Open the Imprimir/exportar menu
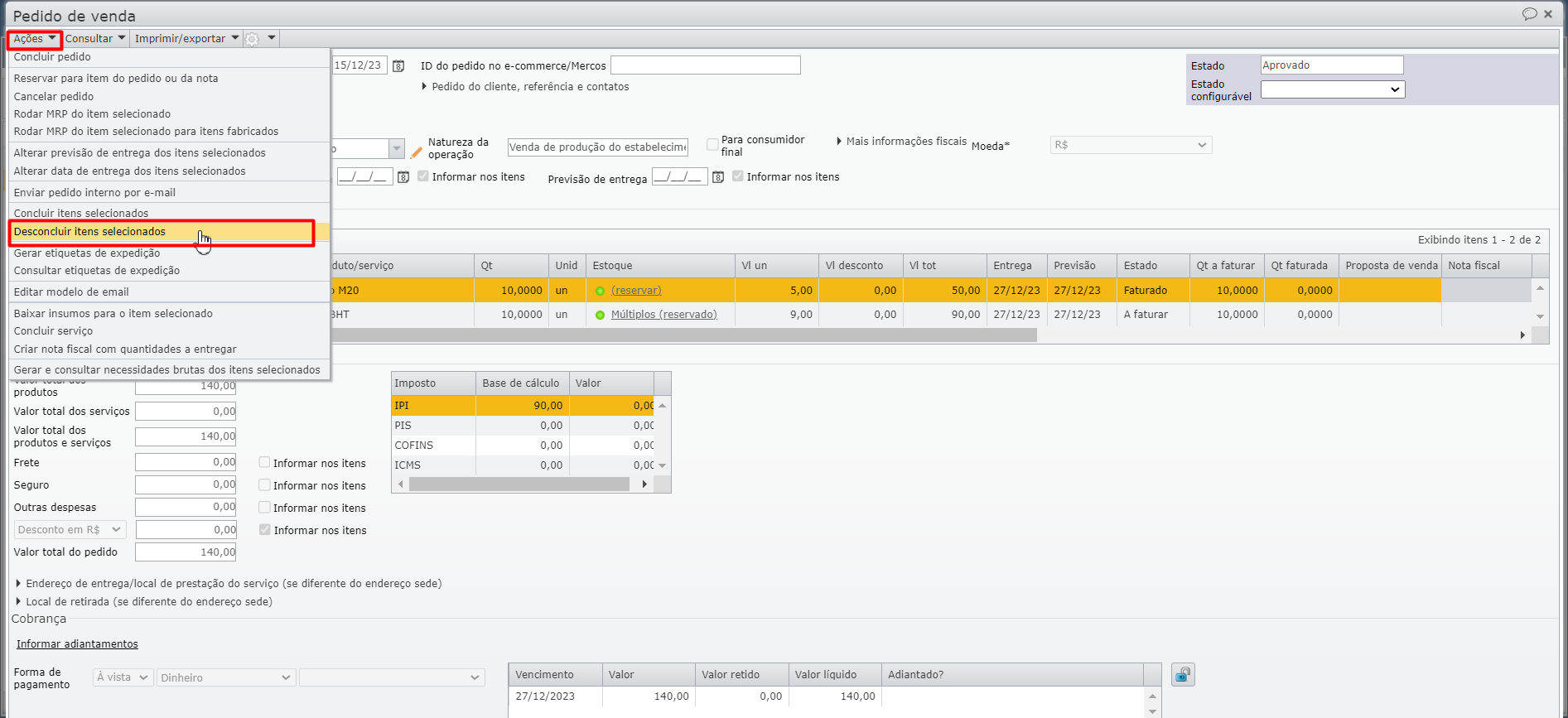The width and height of the screenshot is (1568, 718). 186,39
